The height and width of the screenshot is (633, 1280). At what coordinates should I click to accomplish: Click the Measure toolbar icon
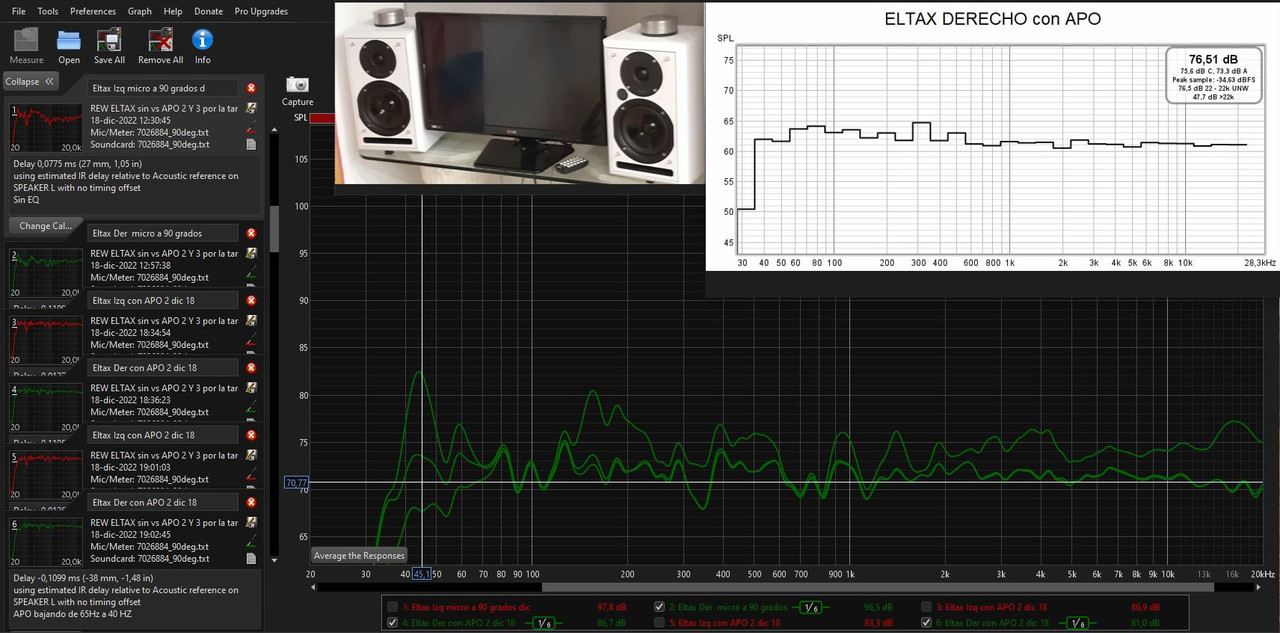coord(25,41)
